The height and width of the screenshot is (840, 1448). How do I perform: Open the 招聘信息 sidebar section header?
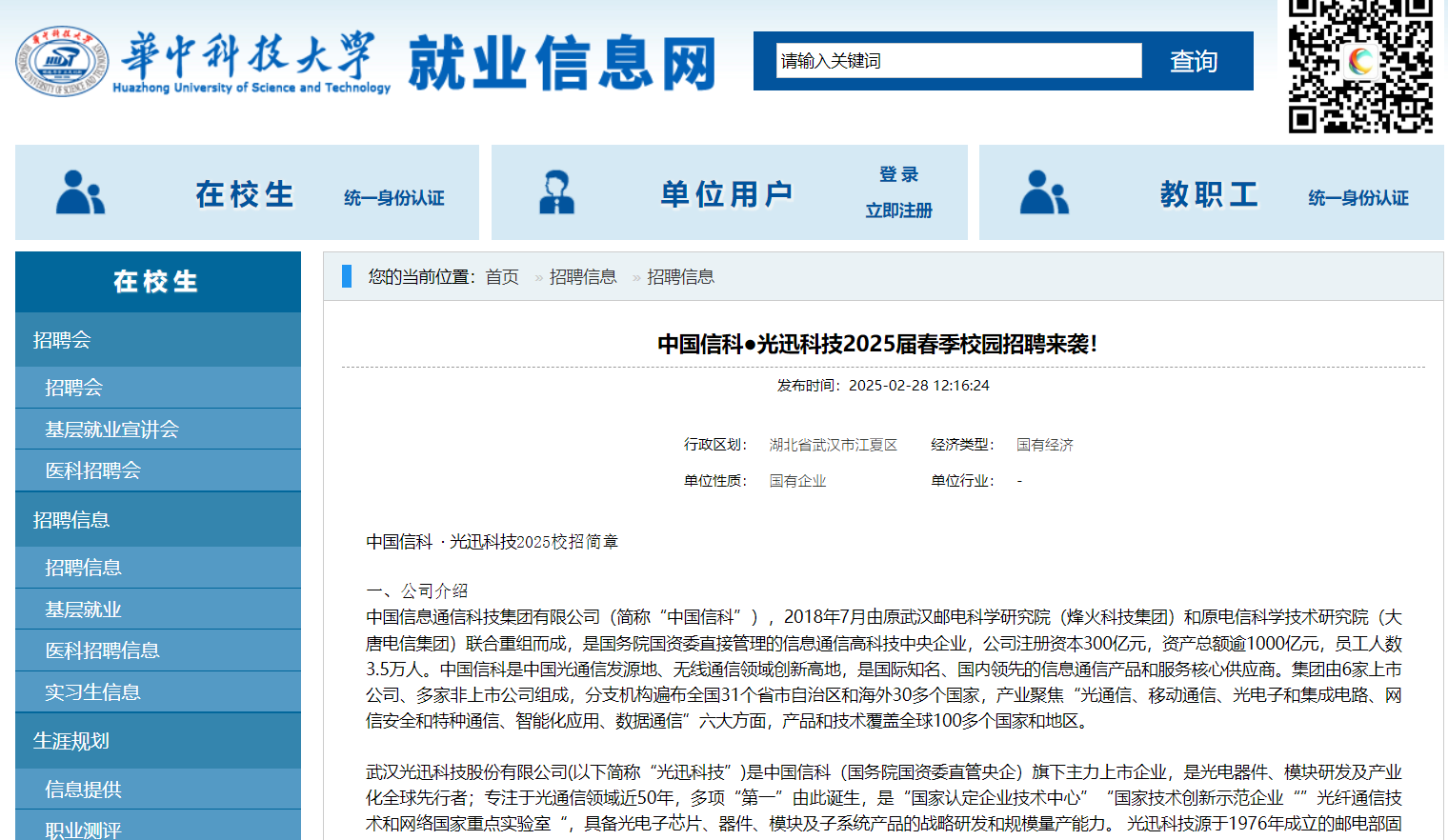[x=158, y=520]
